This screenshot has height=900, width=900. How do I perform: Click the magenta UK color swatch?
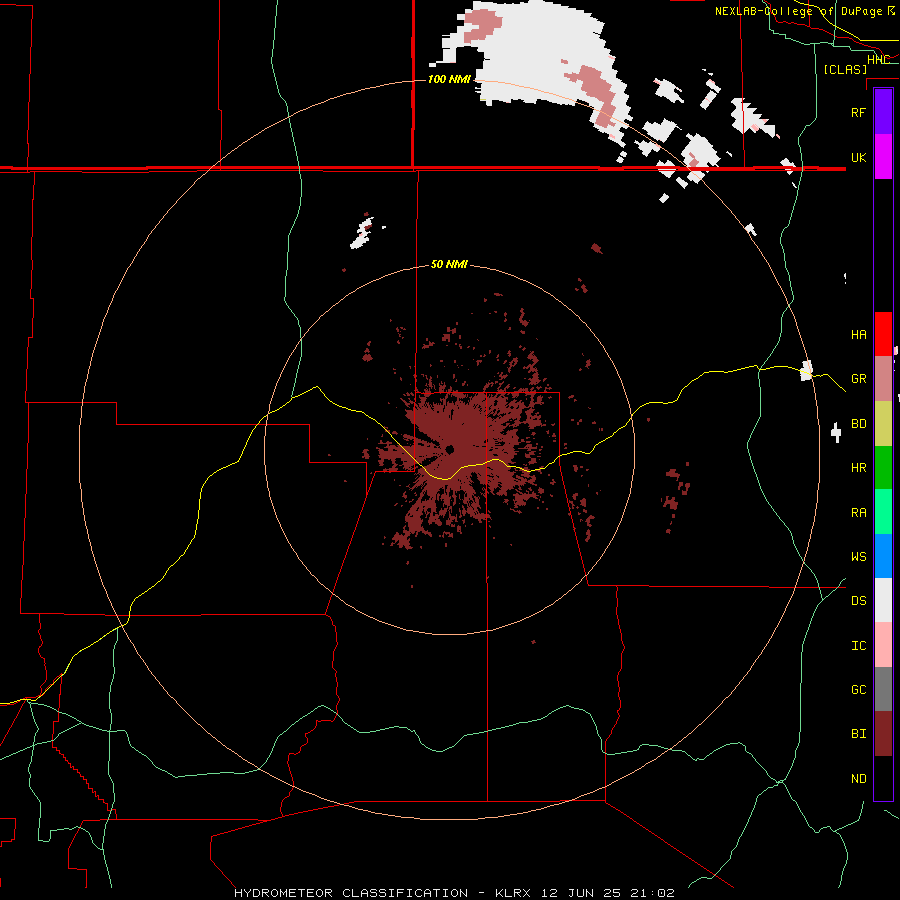(883, 157)
